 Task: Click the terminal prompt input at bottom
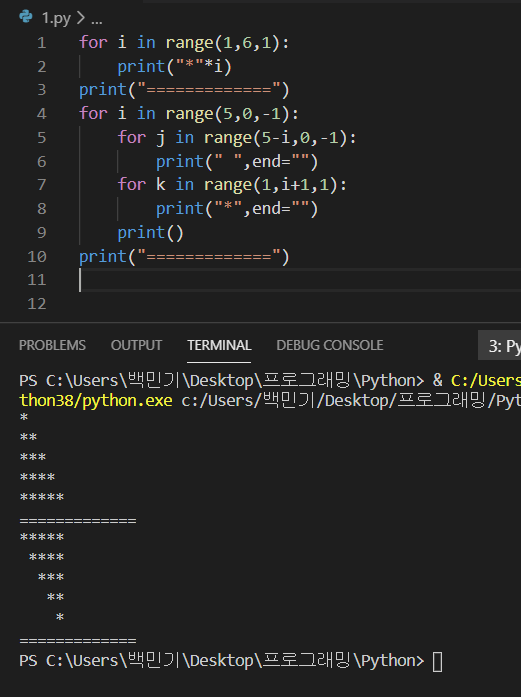click(x=437, y=661)
